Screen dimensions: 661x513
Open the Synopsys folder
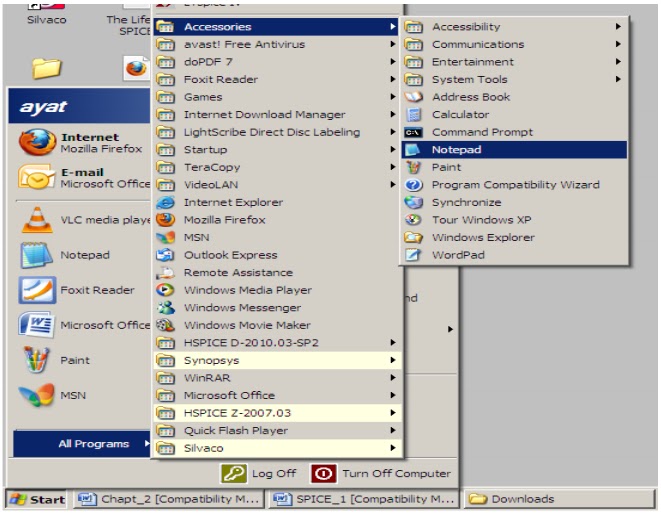[x=277, y=360]
